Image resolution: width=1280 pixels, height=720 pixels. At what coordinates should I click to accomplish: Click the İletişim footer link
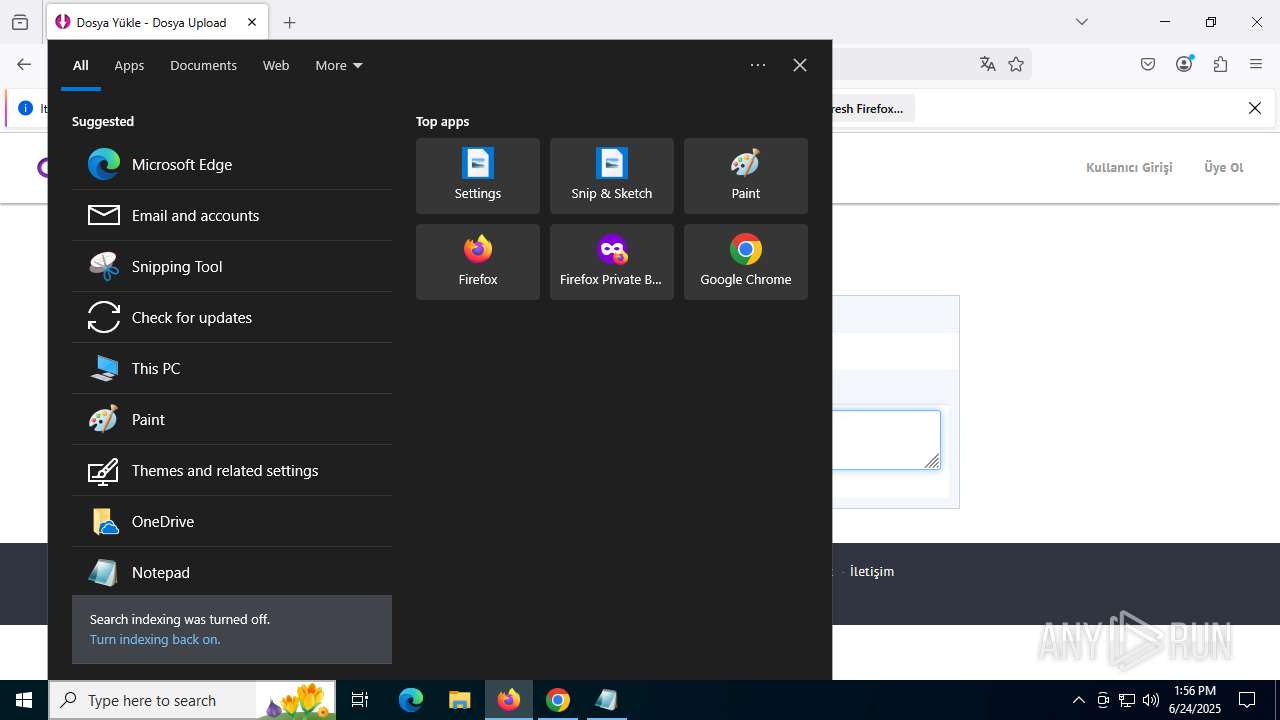872,571
